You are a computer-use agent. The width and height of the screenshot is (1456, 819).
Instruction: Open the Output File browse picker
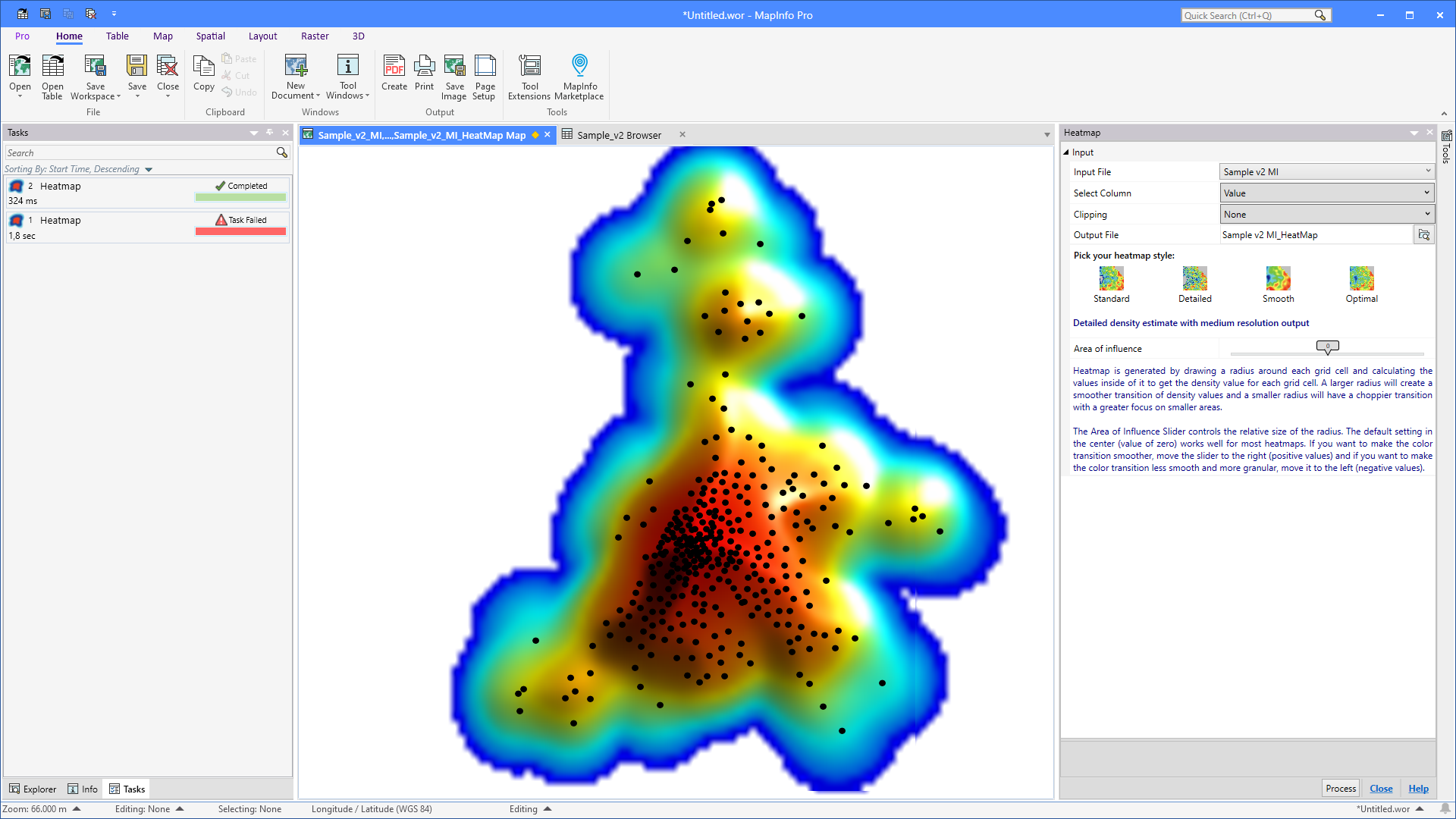click(x=1424, y=234)
